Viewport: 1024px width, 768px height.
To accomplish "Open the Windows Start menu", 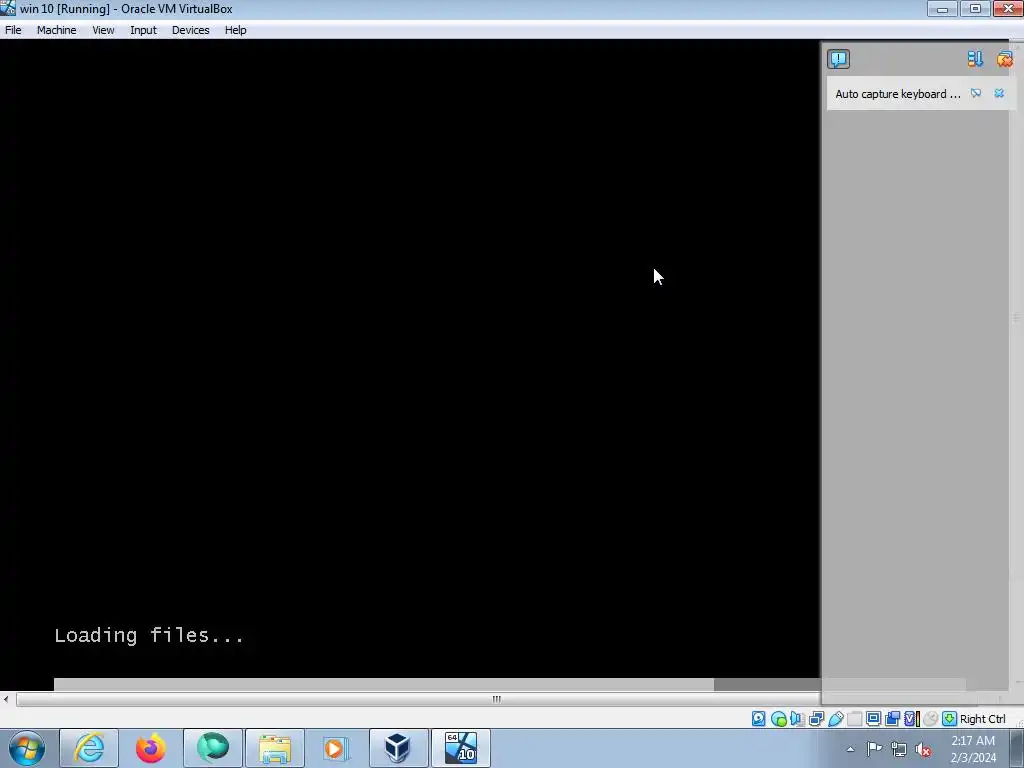I will pos(27,748).
